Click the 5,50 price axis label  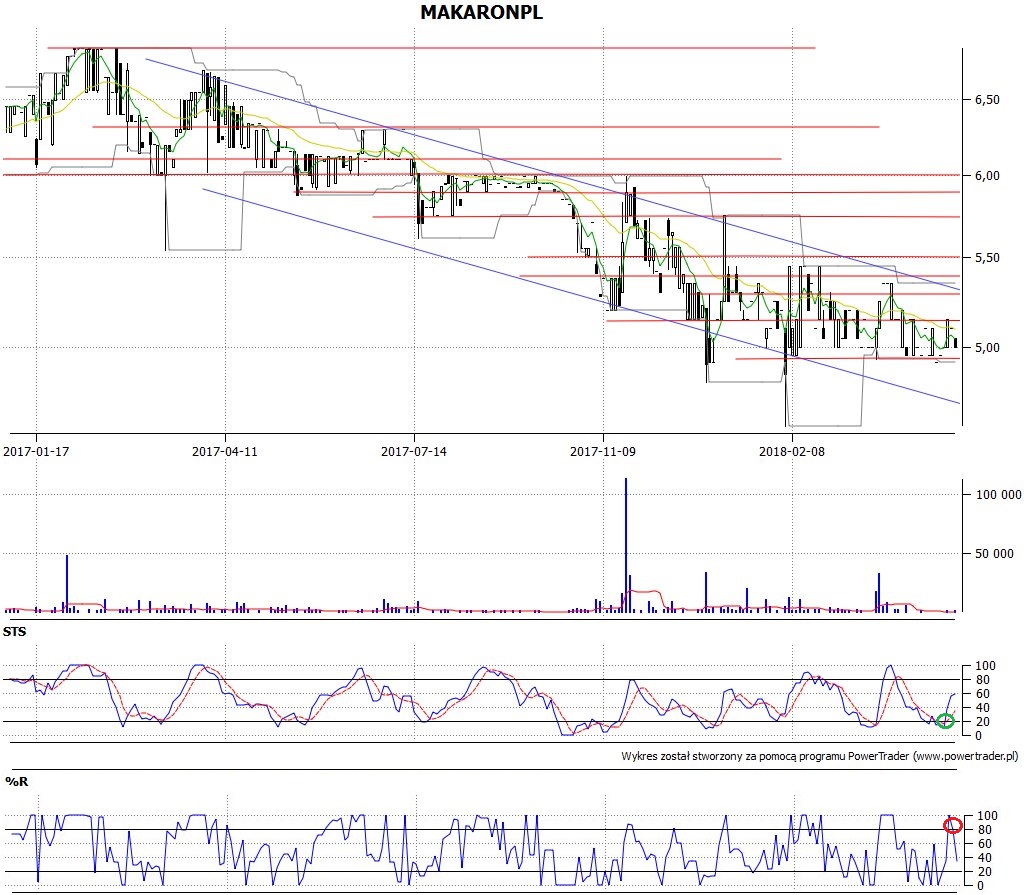[x=987, y=258]
